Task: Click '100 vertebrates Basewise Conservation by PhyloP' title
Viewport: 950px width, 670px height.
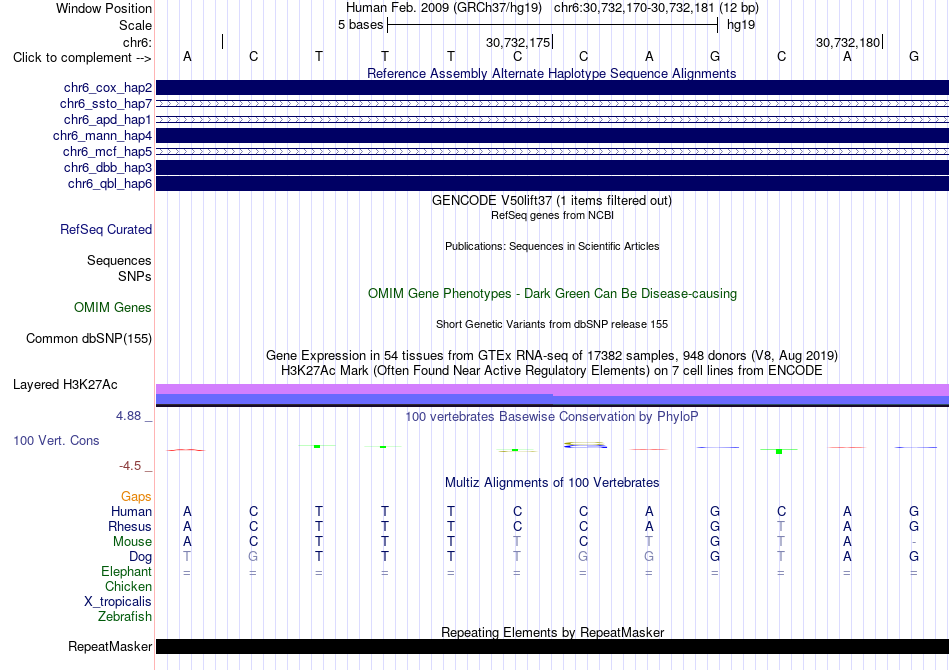Action: 552,417
